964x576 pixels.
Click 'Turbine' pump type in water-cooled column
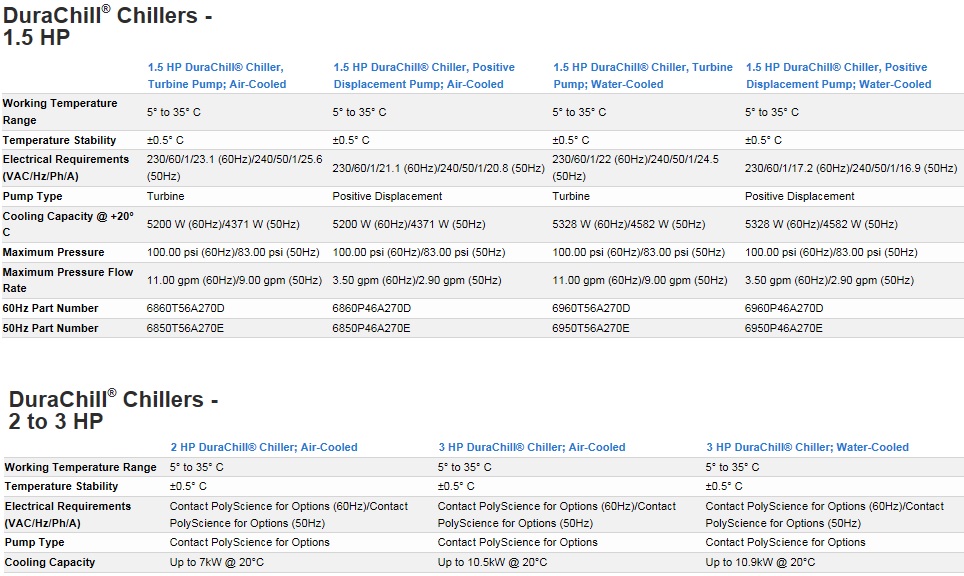click(571, 196)
